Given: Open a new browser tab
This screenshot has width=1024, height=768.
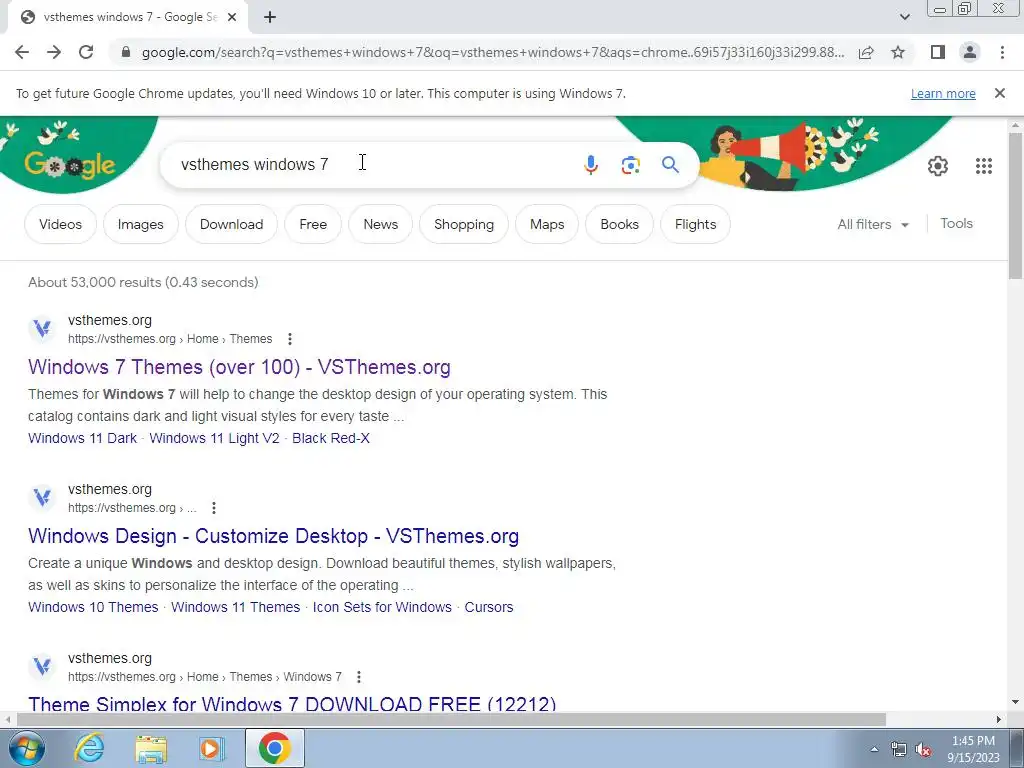Looking at the screenshot, I should click(x=270, y=18).
